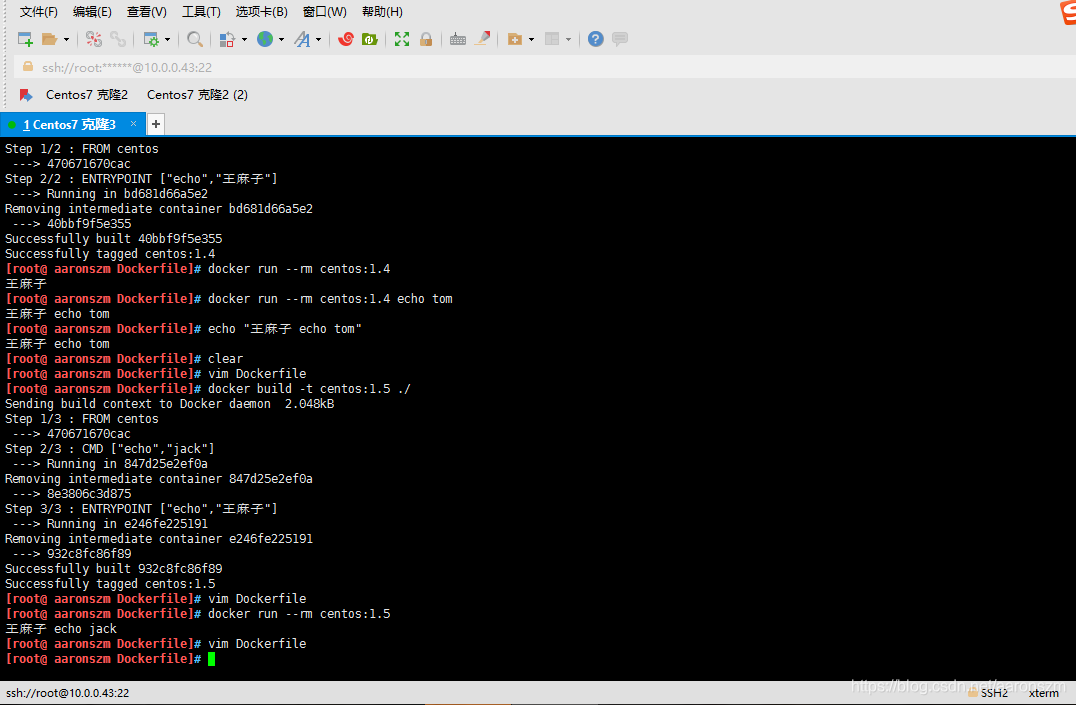
Task: Launch Xftp with the red swirl icon
Action: [346, 39]
